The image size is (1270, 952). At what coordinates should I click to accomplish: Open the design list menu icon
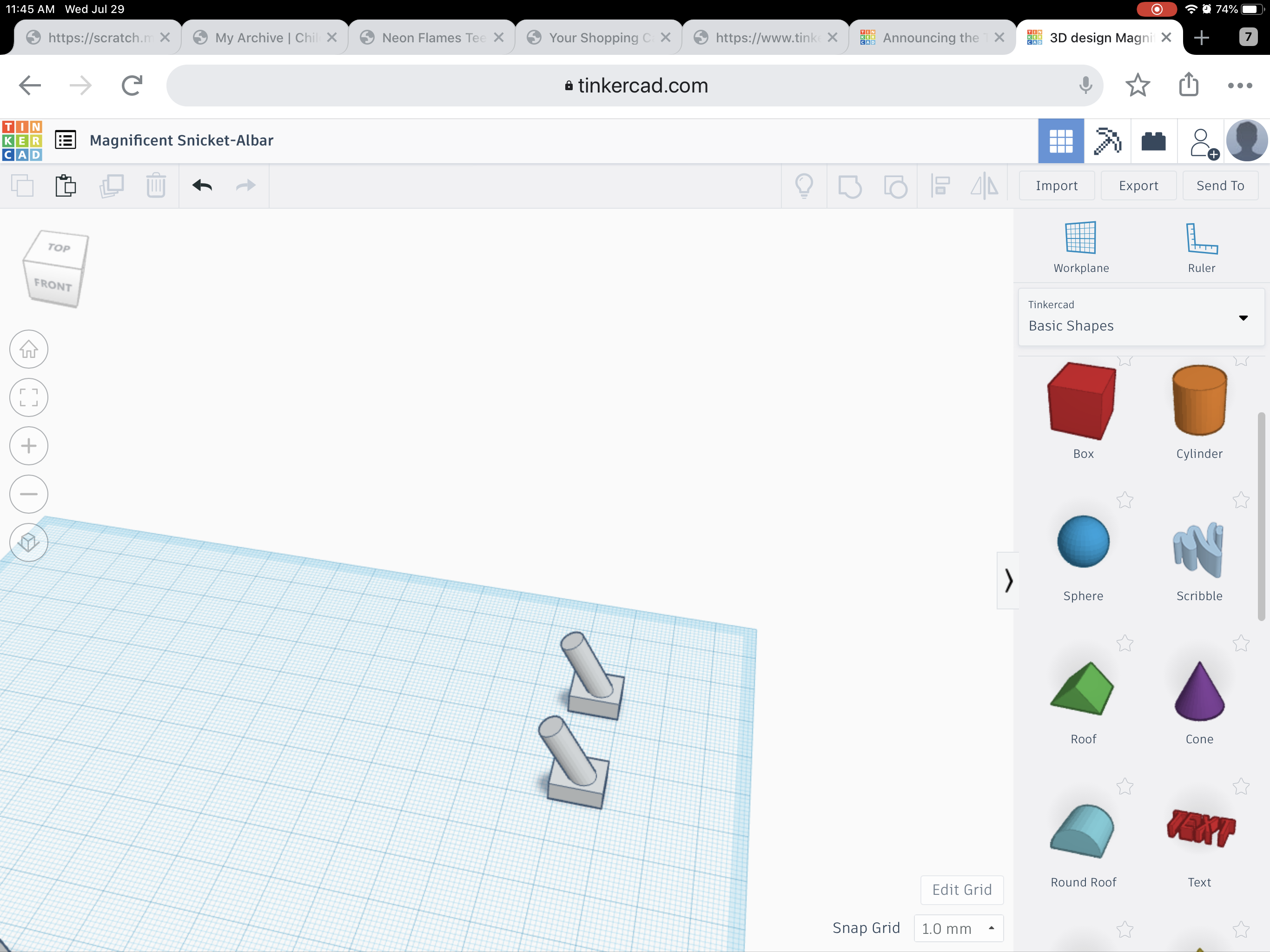(x=66, y=140)
